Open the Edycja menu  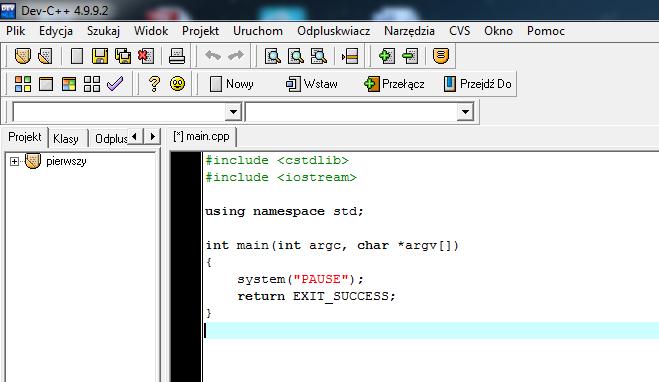[56, 31]
